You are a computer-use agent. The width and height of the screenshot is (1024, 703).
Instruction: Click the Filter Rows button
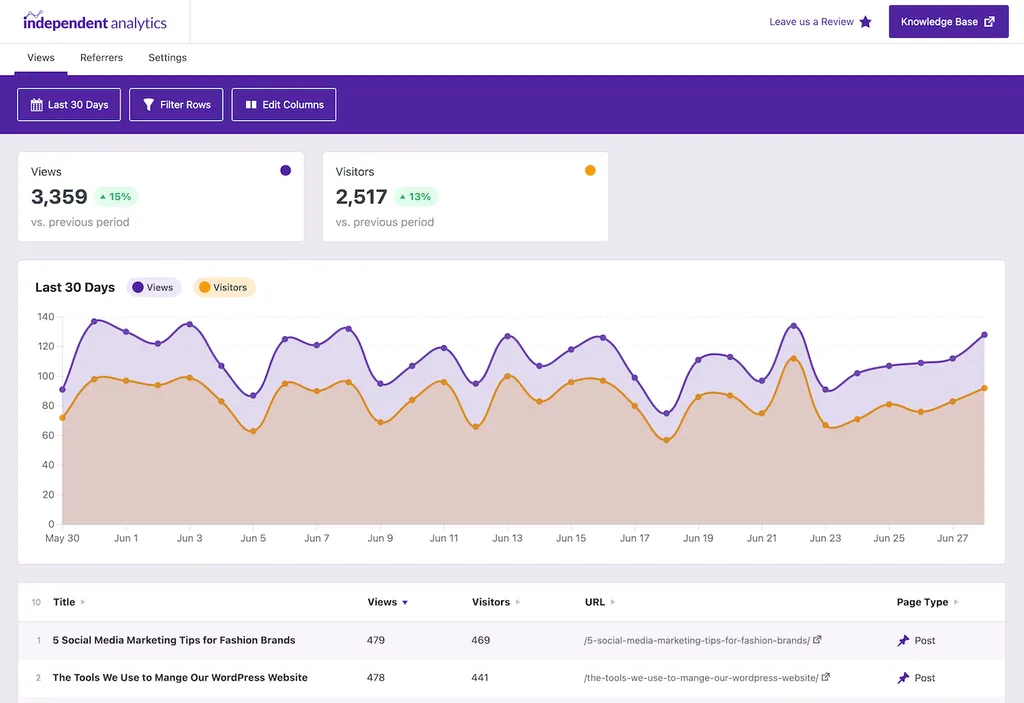(x=176, y=105)
